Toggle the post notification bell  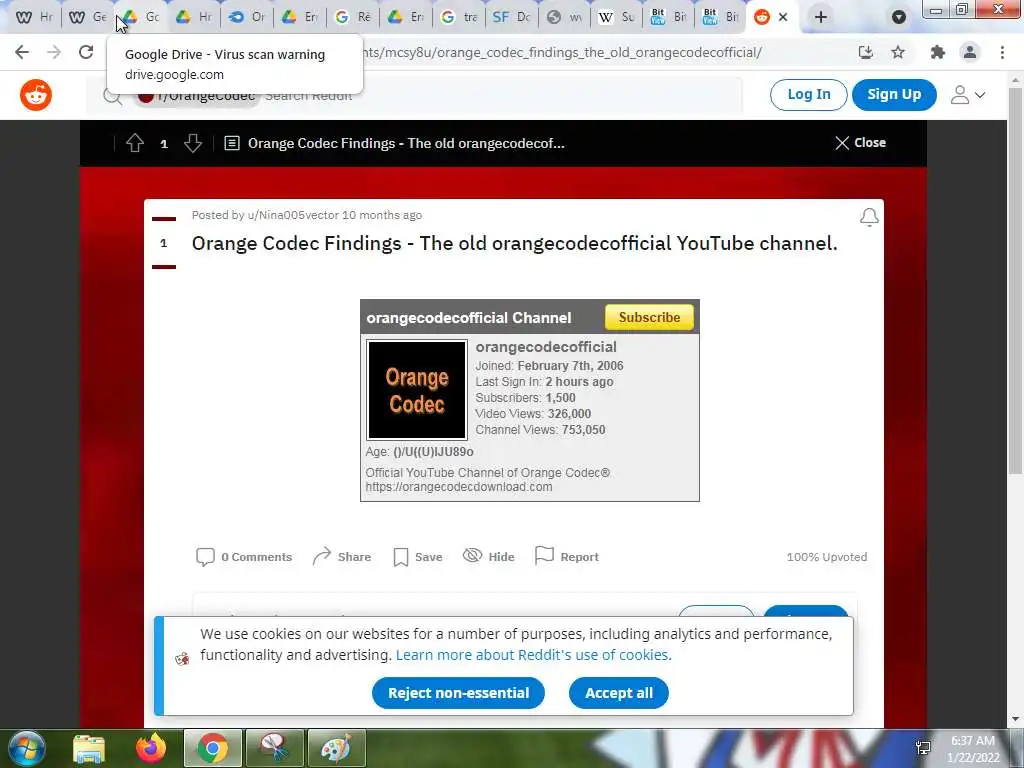click(869, 217)
